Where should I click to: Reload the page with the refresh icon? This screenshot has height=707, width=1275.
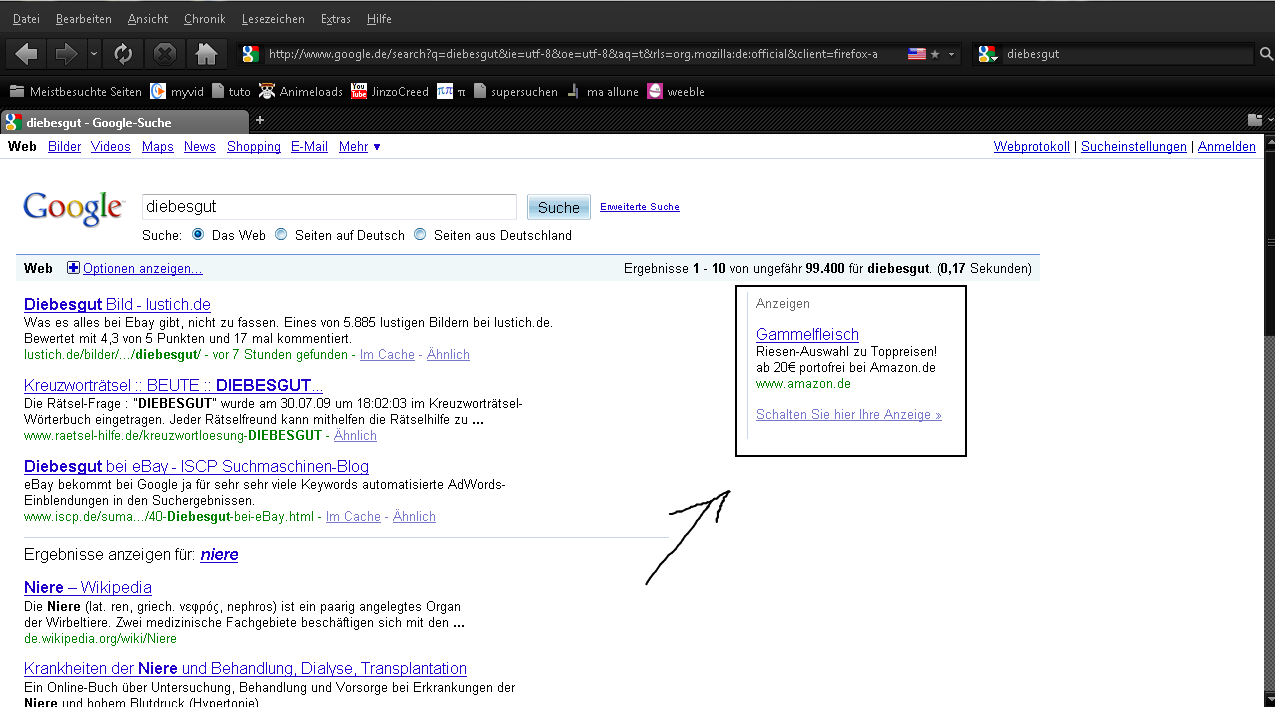coord(122,53)
